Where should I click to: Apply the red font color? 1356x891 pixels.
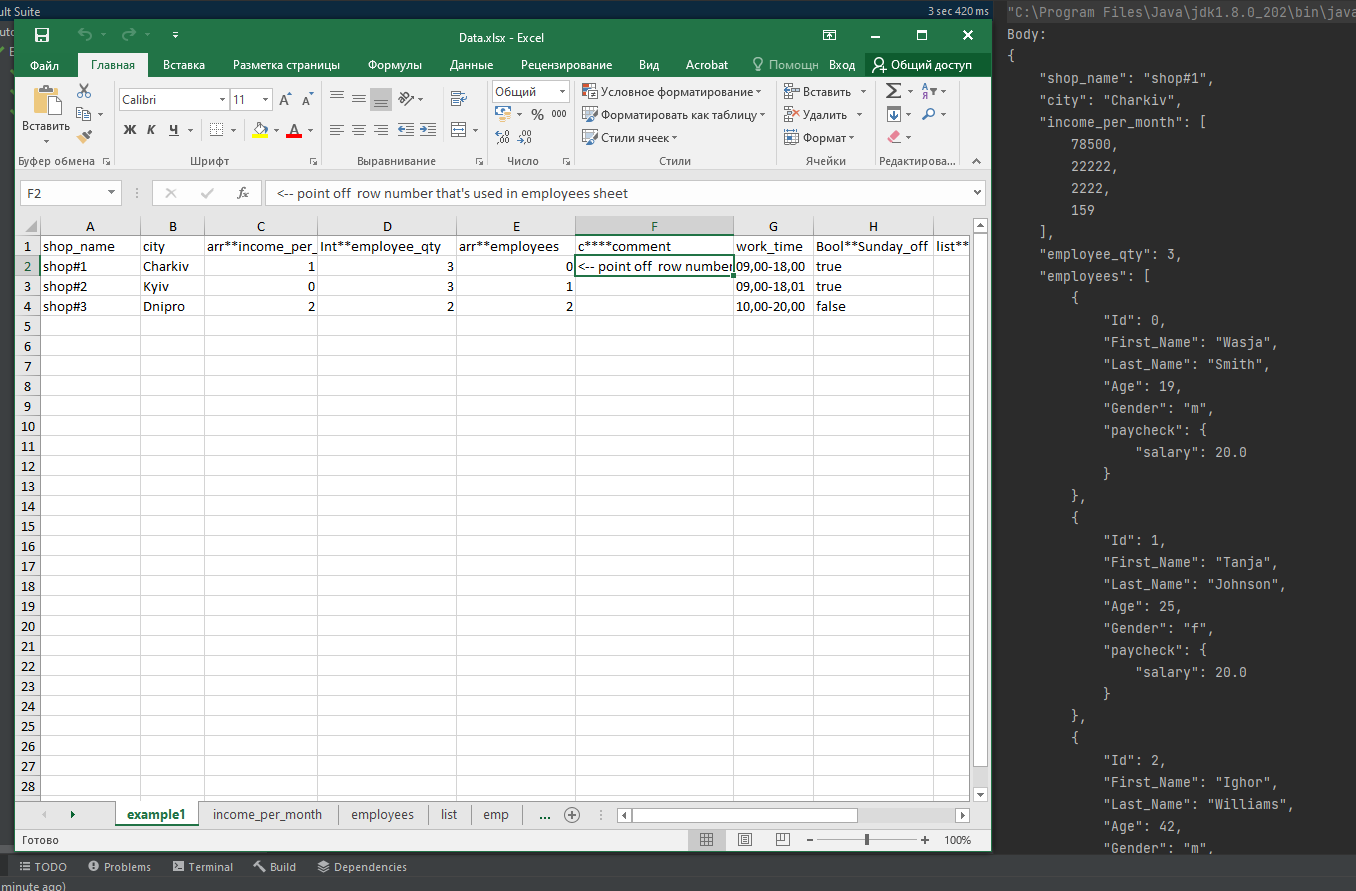(294, 130)
